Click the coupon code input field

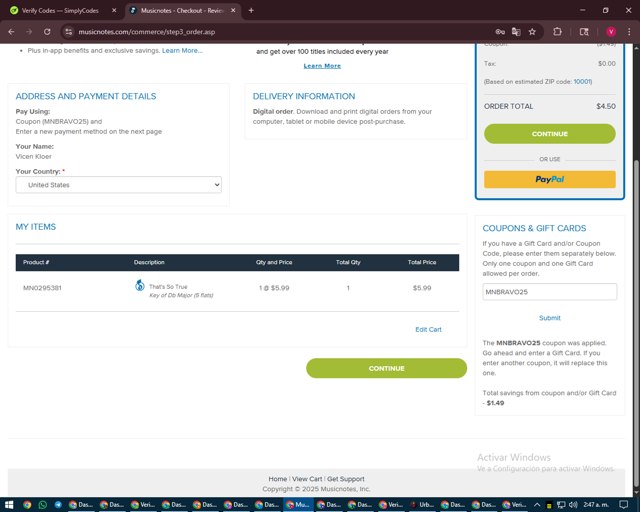point(549,292)
